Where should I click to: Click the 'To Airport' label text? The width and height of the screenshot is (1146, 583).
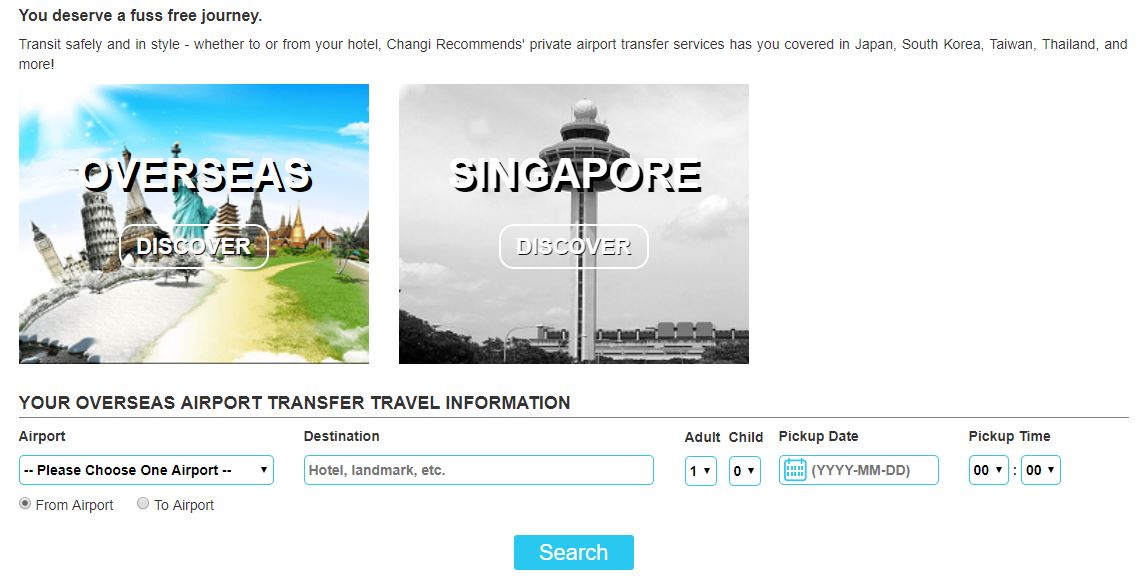point(184,505)
